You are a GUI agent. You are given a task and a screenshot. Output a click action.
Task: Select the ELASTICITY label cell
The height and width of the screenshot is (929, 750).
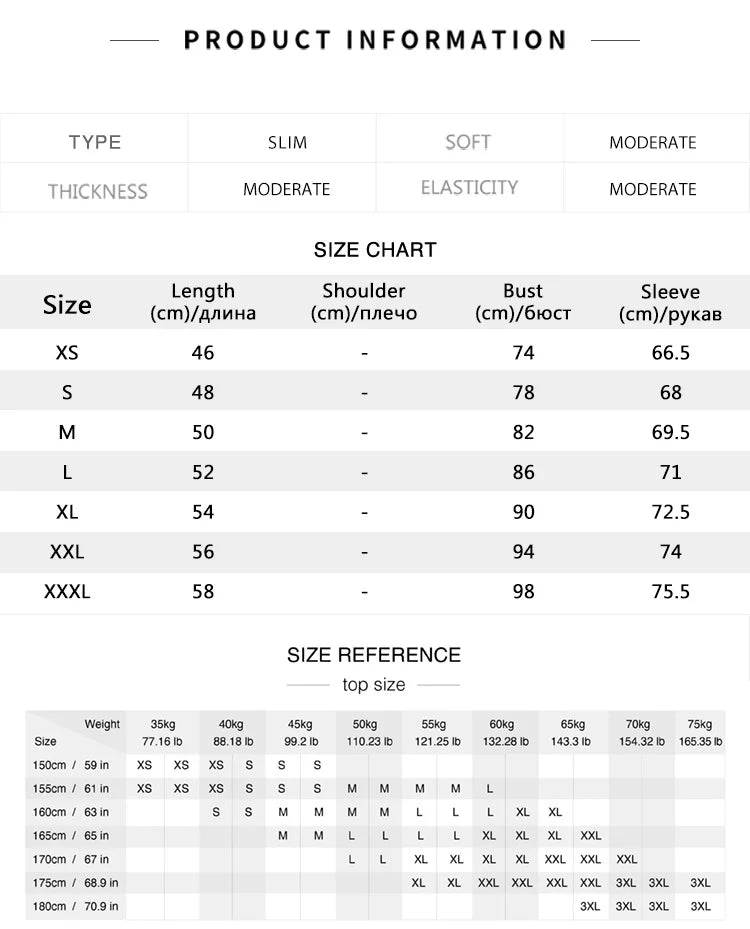469,188
